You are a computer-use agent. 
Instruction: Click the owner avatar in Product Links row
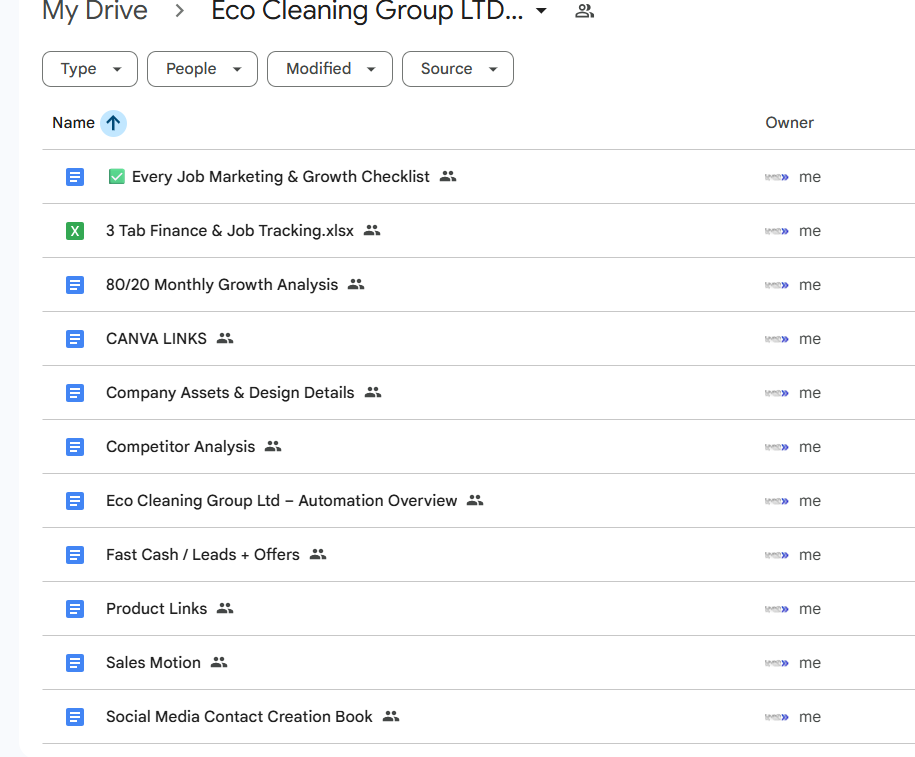point(777,609)
